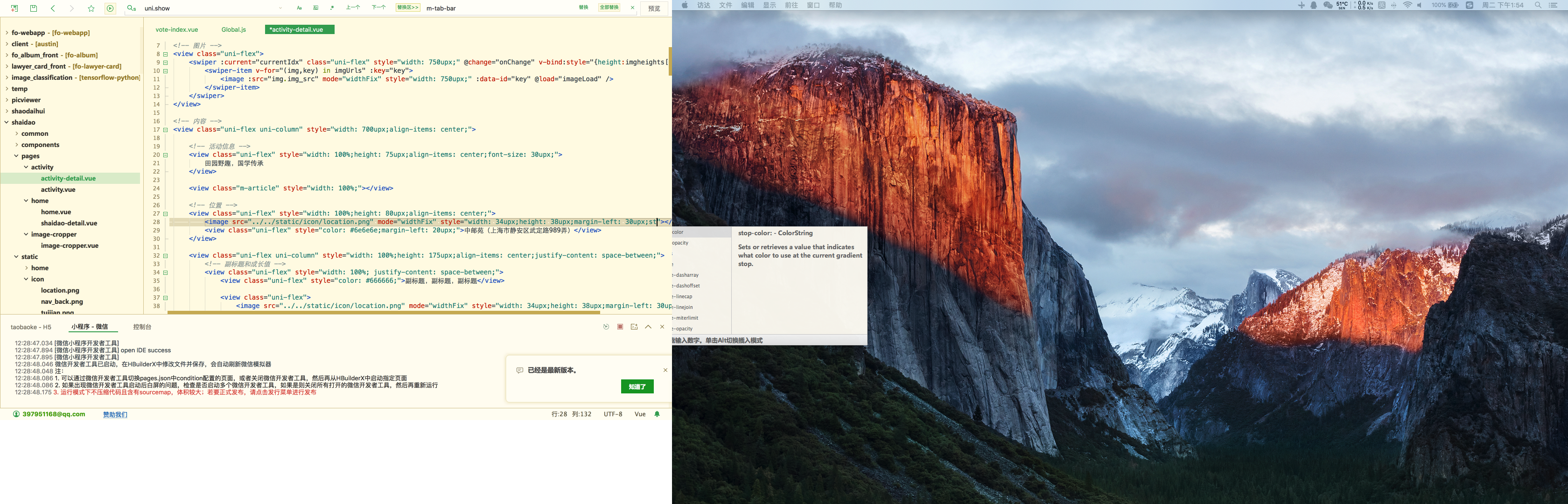Screen dimensions: 1568x504
Task: Toggle fold on line 17 view block
Action: coord(166,130)
